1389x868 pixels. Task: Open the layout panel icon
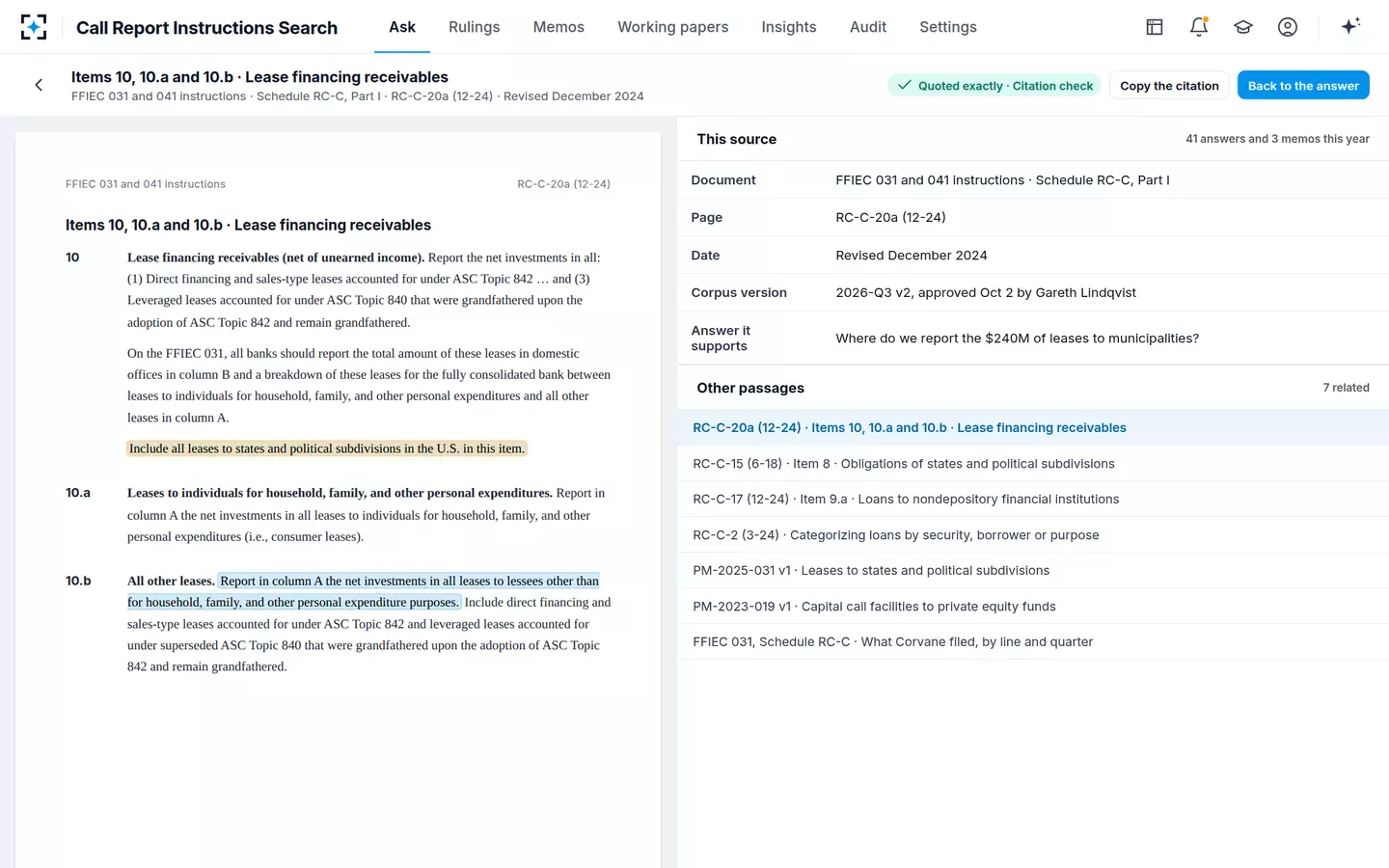point(1155,27)
